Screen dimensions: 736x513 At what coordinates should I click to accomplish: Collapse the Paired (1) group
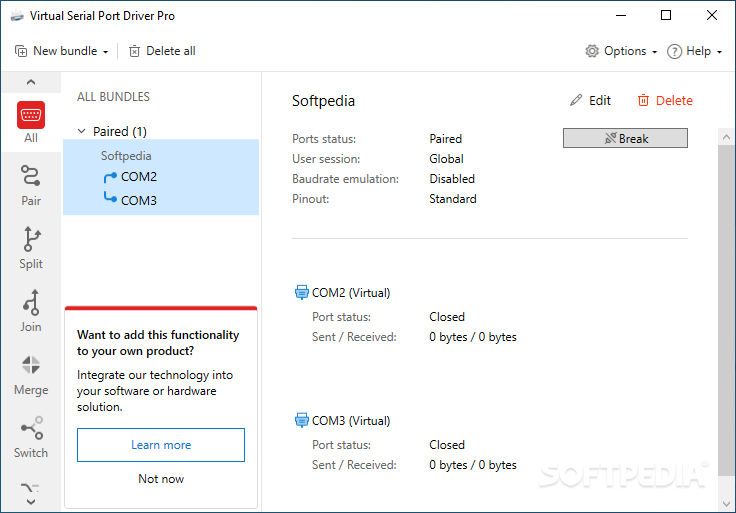pyautogui.click(x=82, y=131)
